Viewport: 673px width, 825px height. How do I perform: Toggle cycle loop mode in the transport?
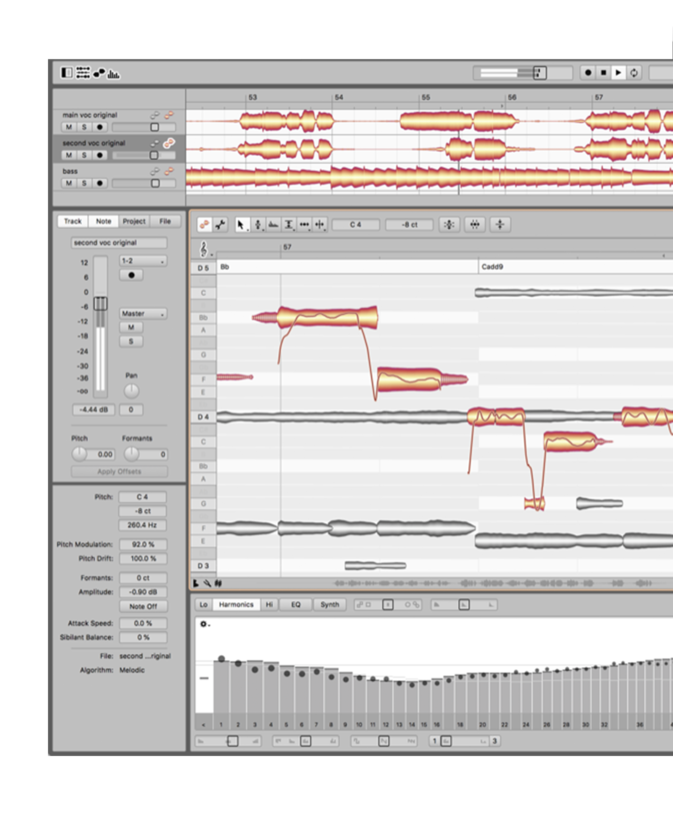click(635, 73)
